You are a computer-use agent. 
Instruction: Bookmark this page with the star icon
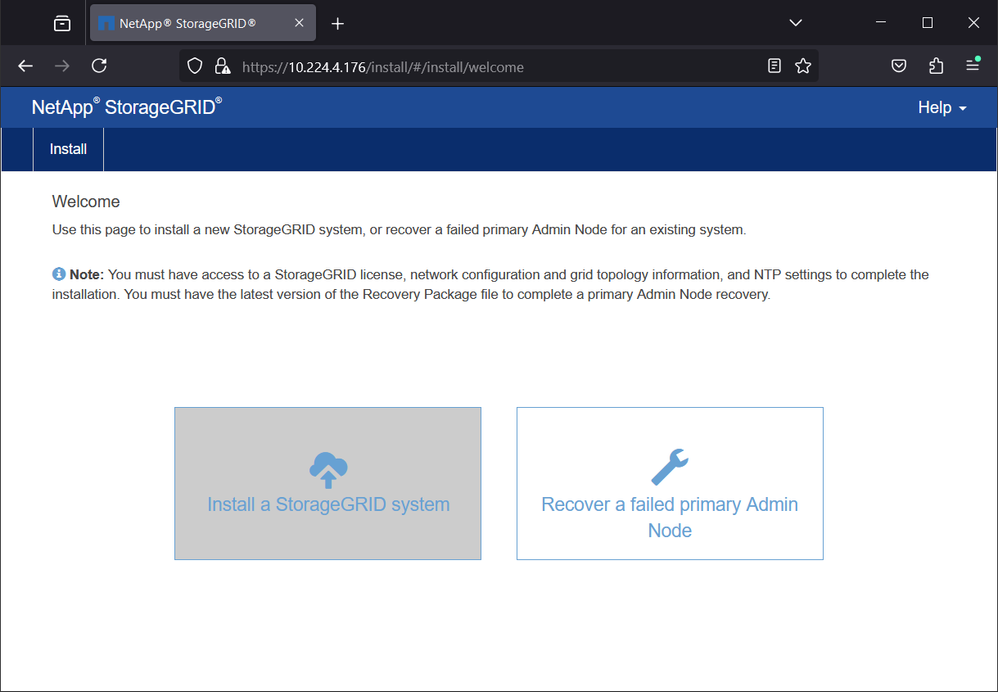coord(803,66)
